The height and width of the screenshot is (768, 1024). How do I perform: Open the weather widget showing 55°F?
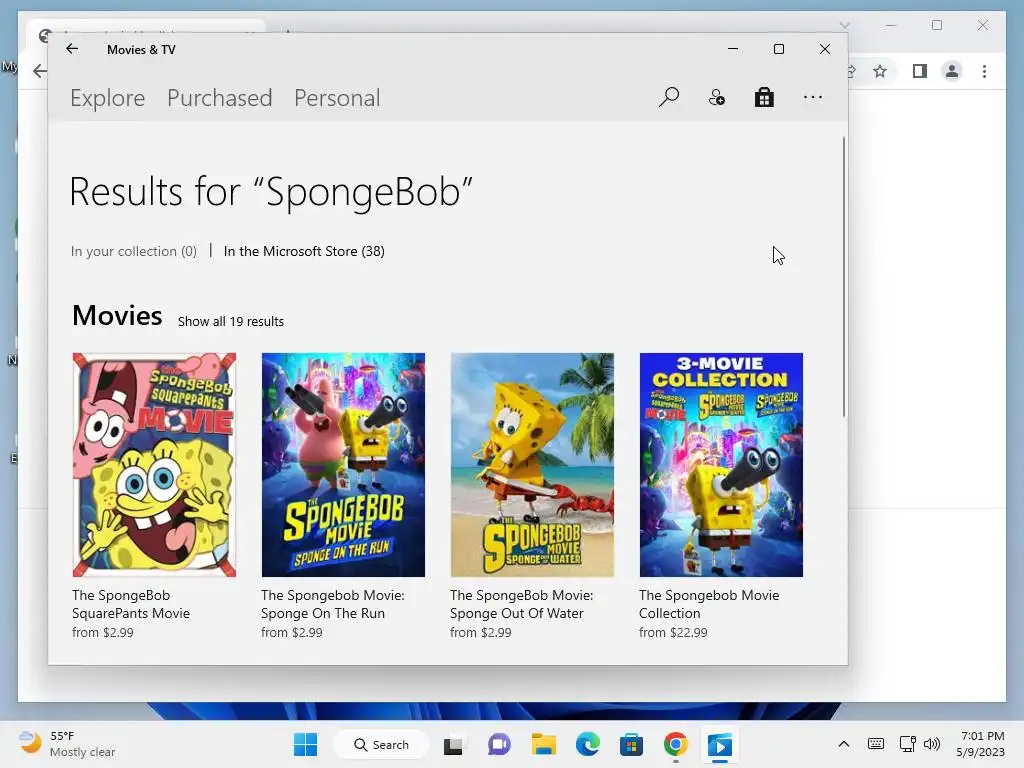point(67,744)
